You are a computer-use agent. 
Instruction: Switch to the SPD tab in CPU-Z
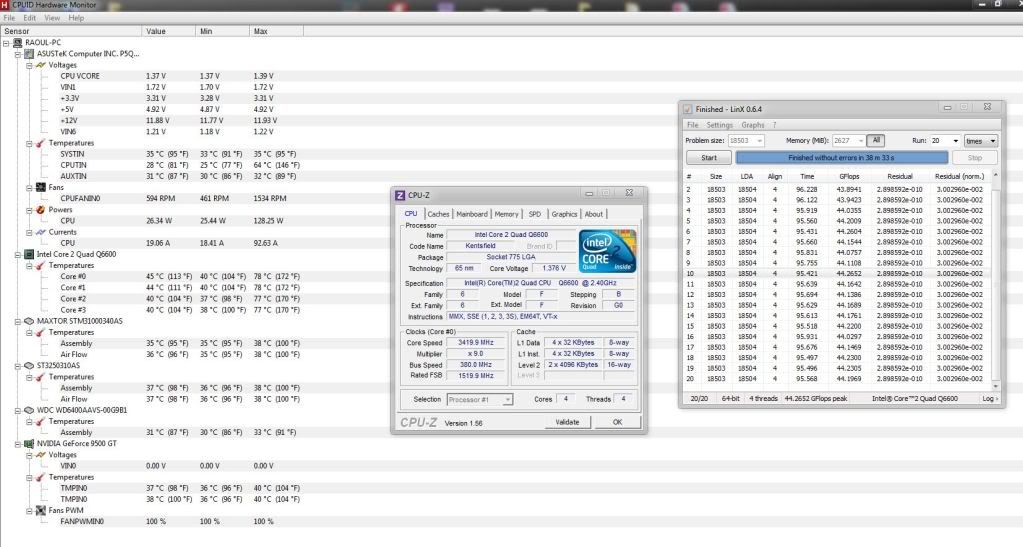pyautogui.click(x=535, y=214)
